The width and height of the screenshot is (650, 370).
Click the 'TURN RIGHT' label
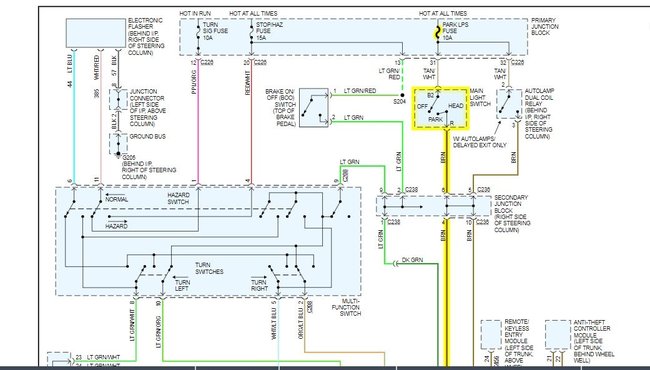(259, 285)
